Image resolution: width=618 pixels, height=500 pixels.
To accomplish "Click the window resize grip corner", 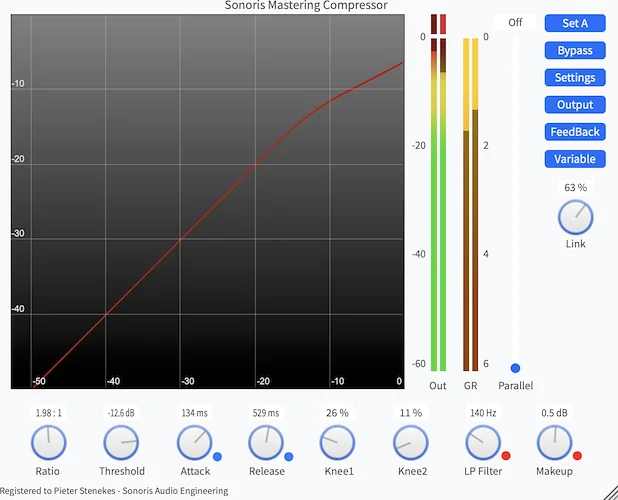I will pyautogui.click(x=610, y=493).
